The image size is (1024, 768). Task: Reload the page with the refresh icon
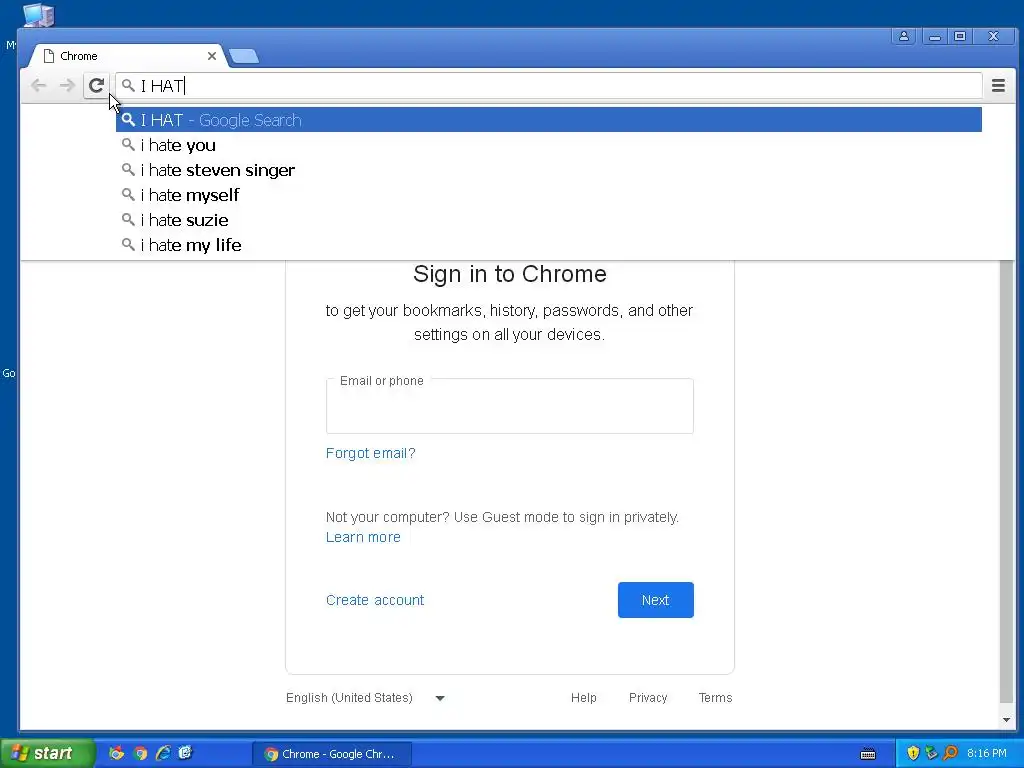pos(97,86)
